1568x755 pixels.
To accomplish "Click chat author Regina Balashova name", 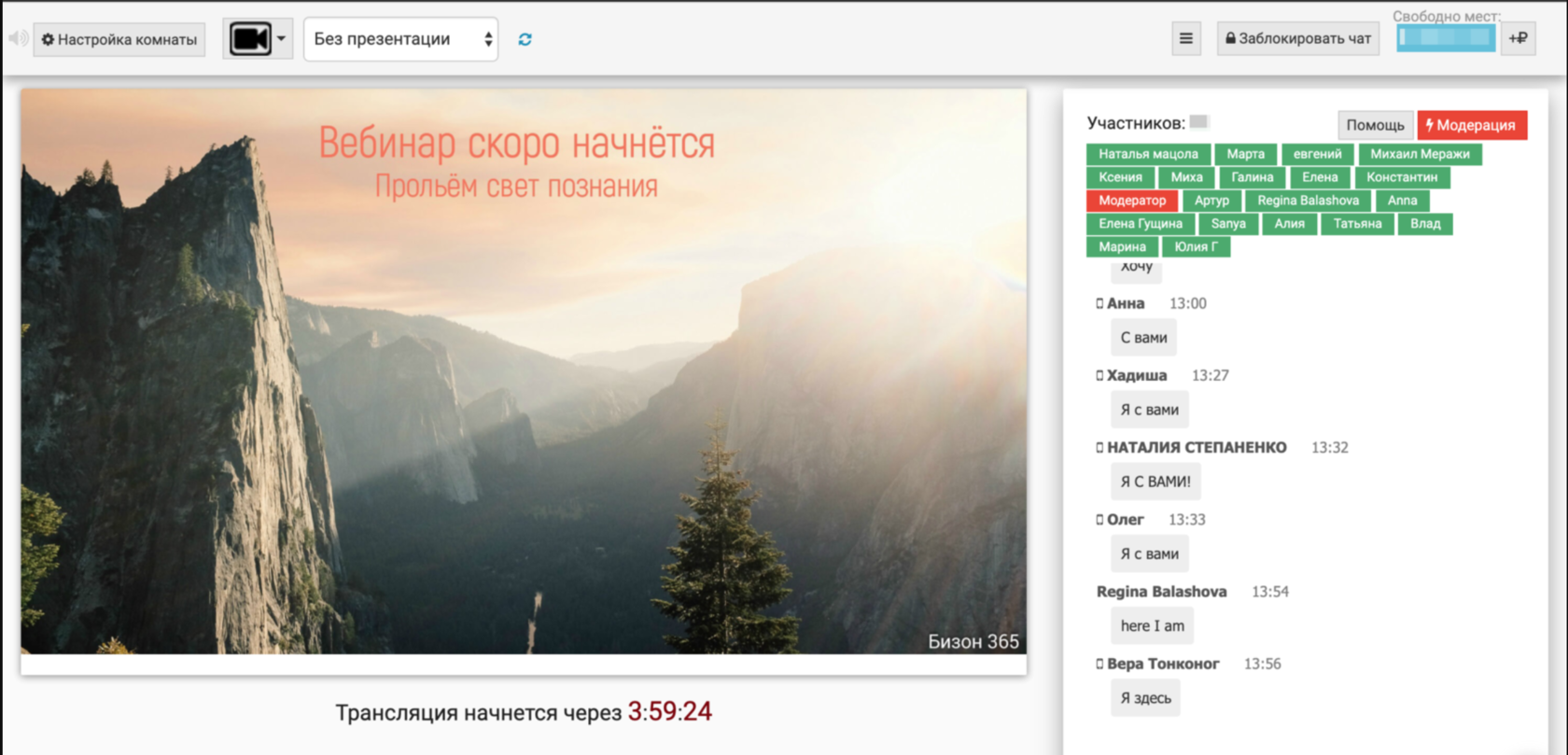I will pyautogui.click(x=1162, y=592).
